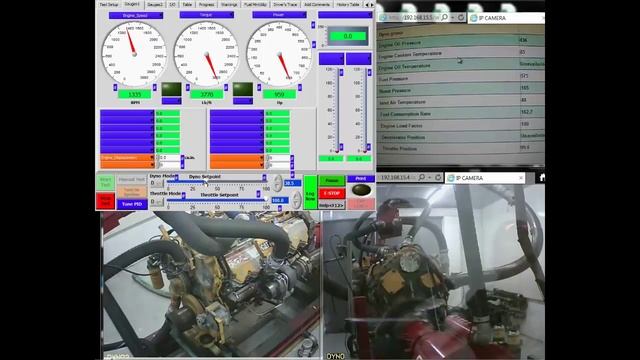
Task: Click the Power dial gauge
Action: (x=279, y=53)
